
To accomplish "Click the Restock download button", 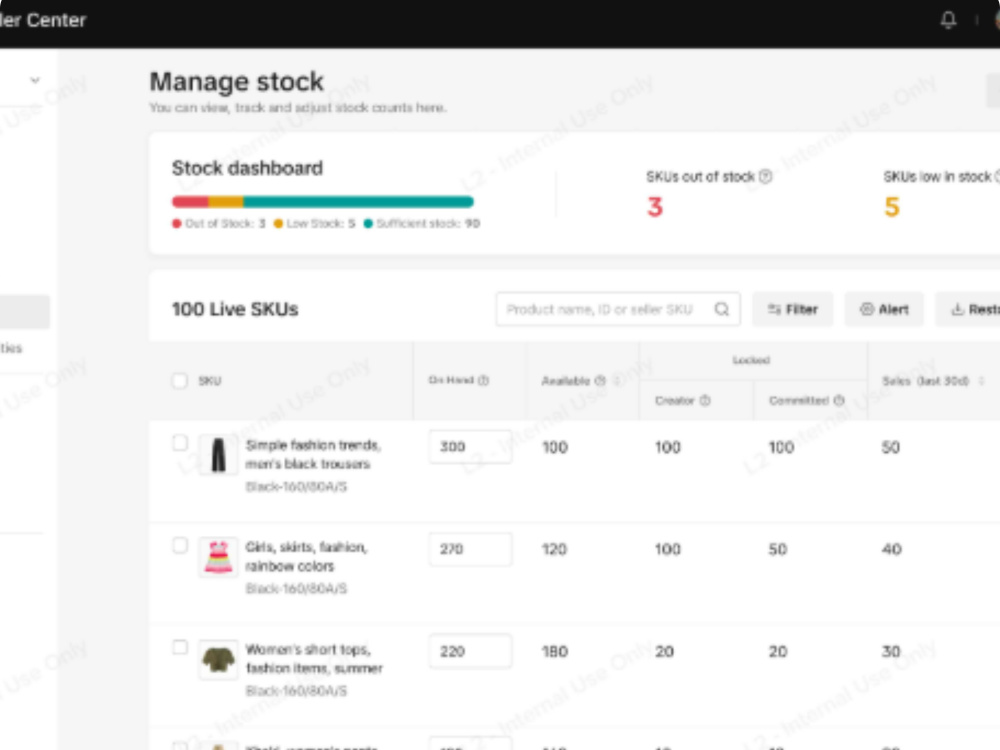I will click(x=968, y=309).
